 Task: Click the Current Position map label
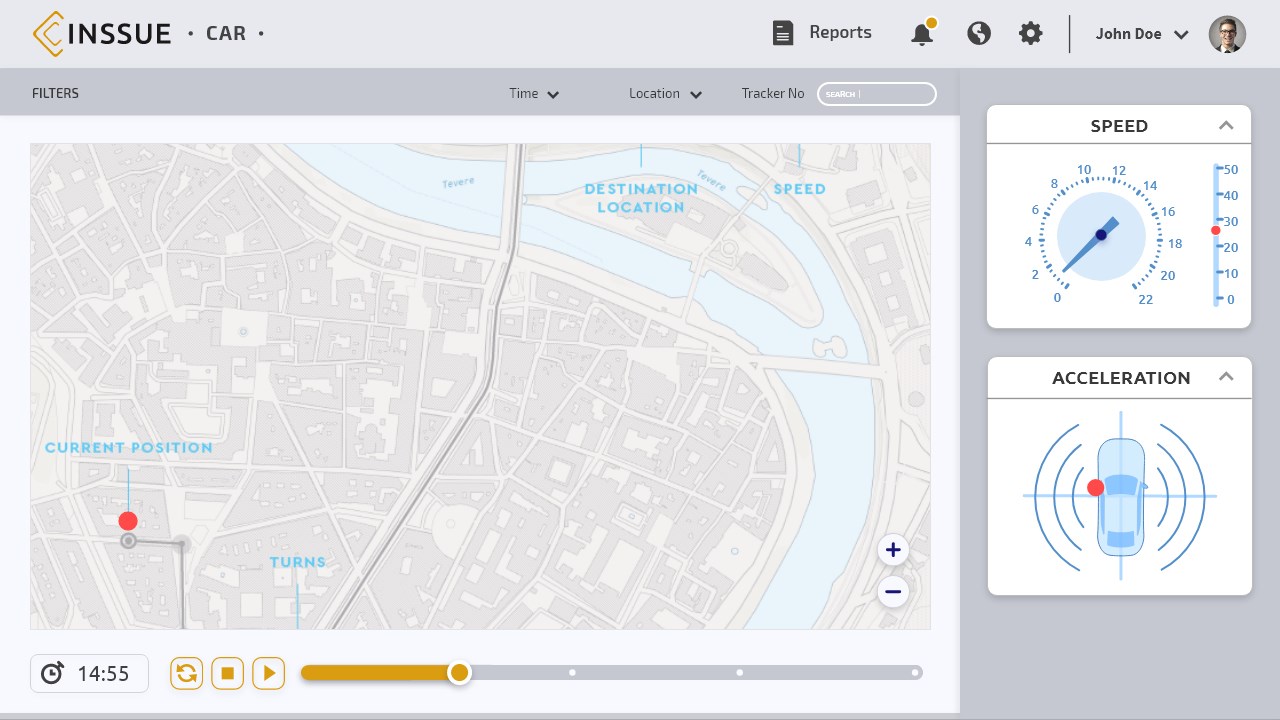pos(129,448)
